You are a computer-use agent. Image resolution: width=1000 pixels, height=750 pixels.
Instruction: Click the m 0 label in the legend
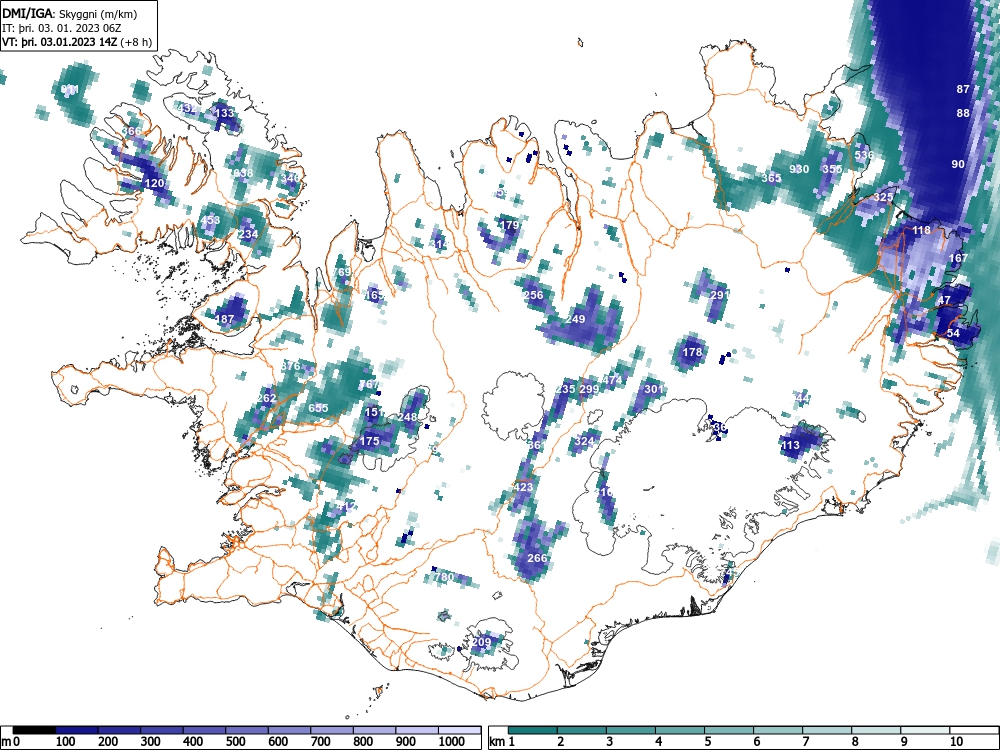point(10,742)
